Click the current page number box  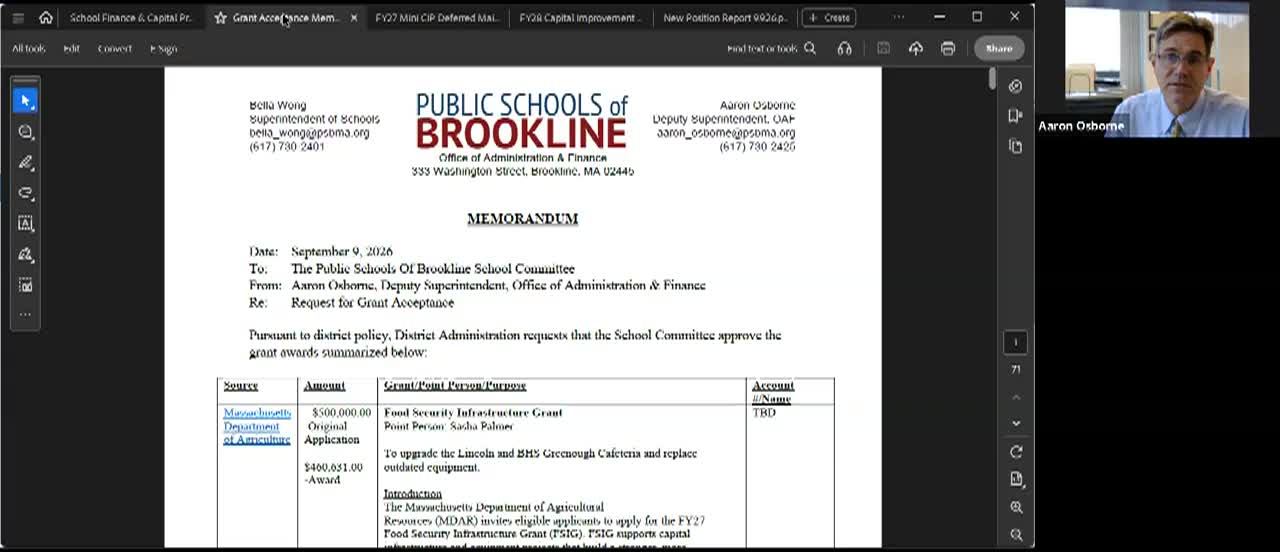[x=1016, y=342]
